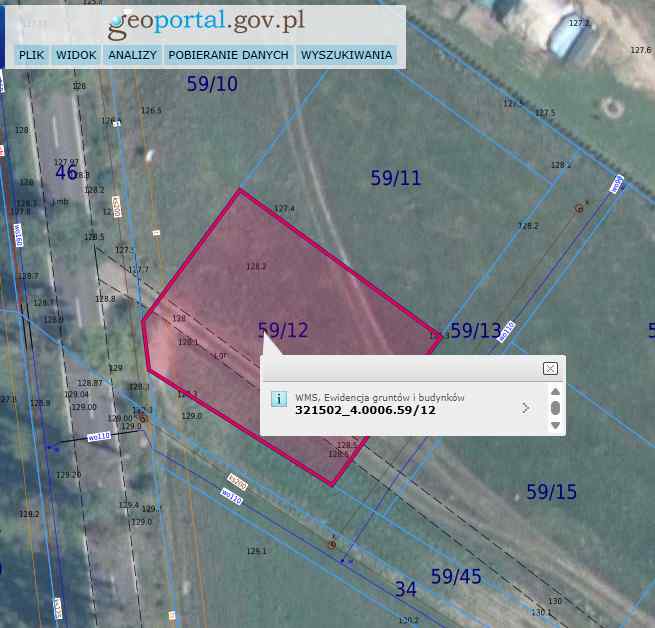This screenshot has width=655, height=628.
Task: Click the popup scrollbar up arrow
Action: pos(555,391)
